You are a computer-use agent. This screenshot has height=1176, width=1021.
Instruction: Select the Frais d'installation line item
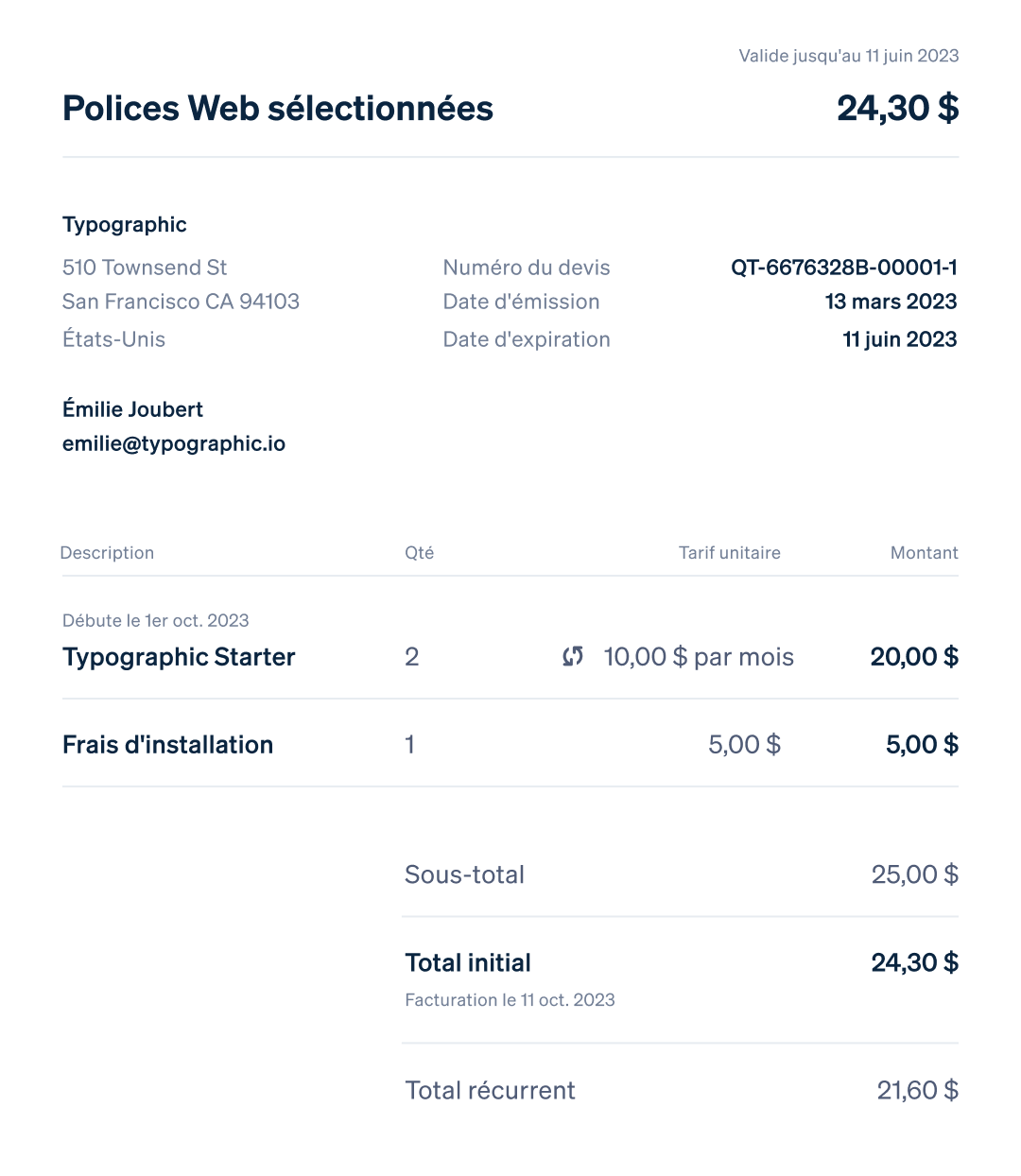tap(167, 745)
